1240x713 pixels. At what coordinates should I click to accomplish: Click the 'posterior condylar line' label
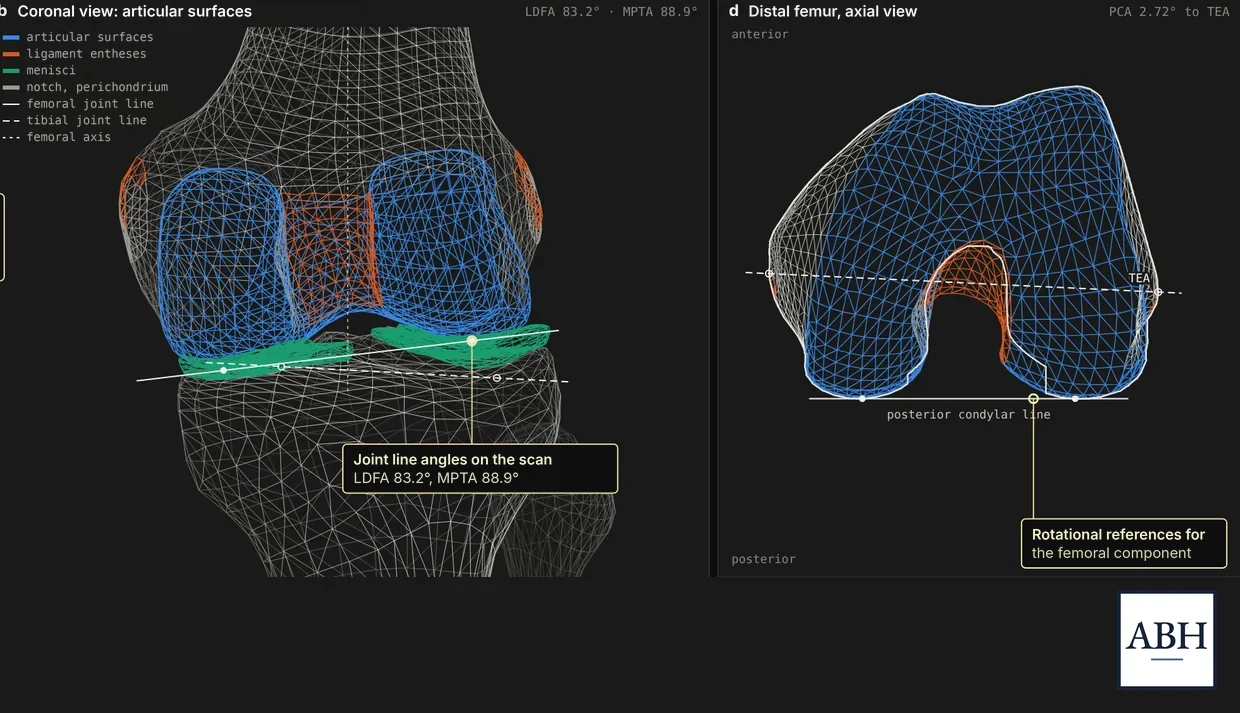click(968, 414)
